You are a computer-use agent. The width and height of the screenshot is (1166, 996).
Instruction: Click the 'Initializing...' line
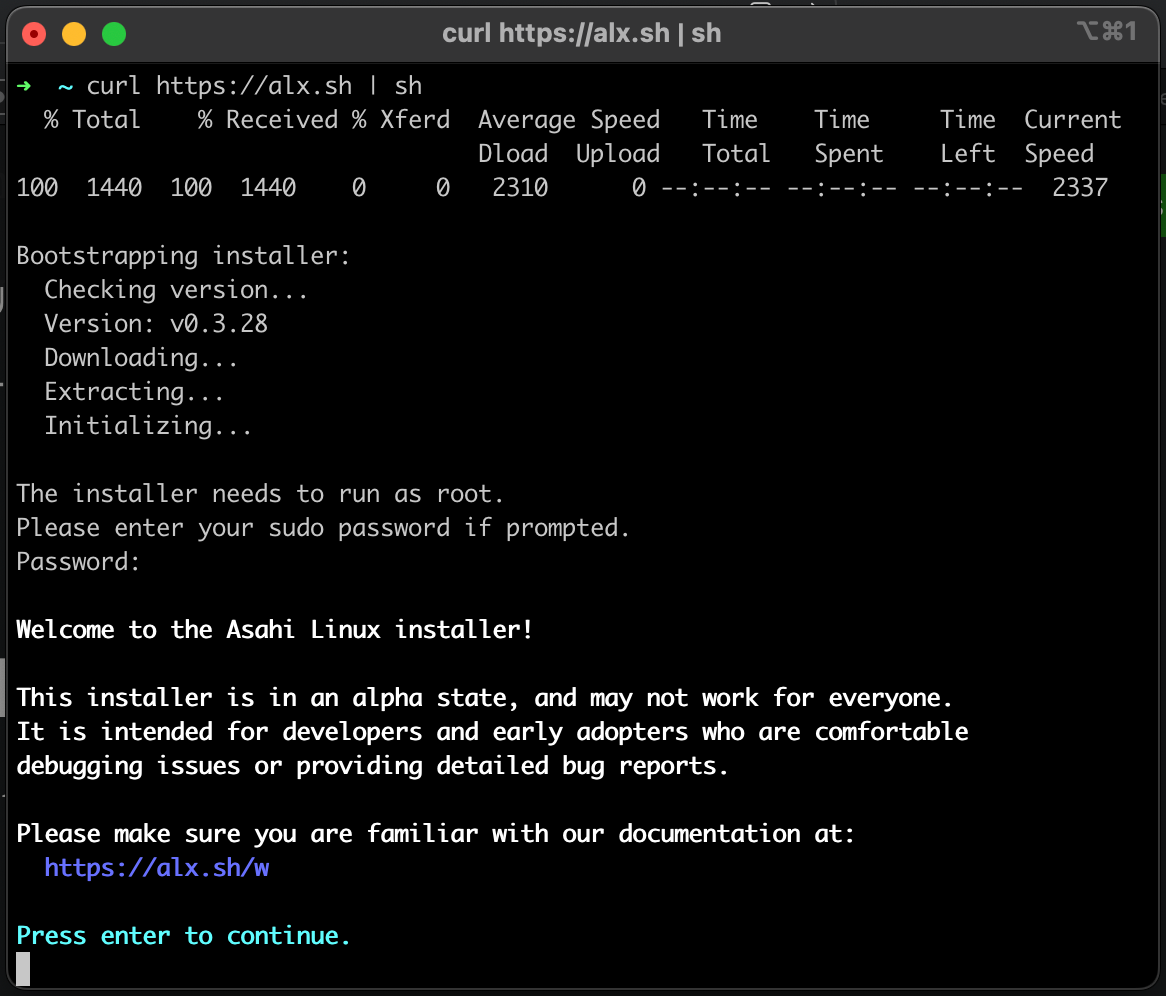[148, 425]
